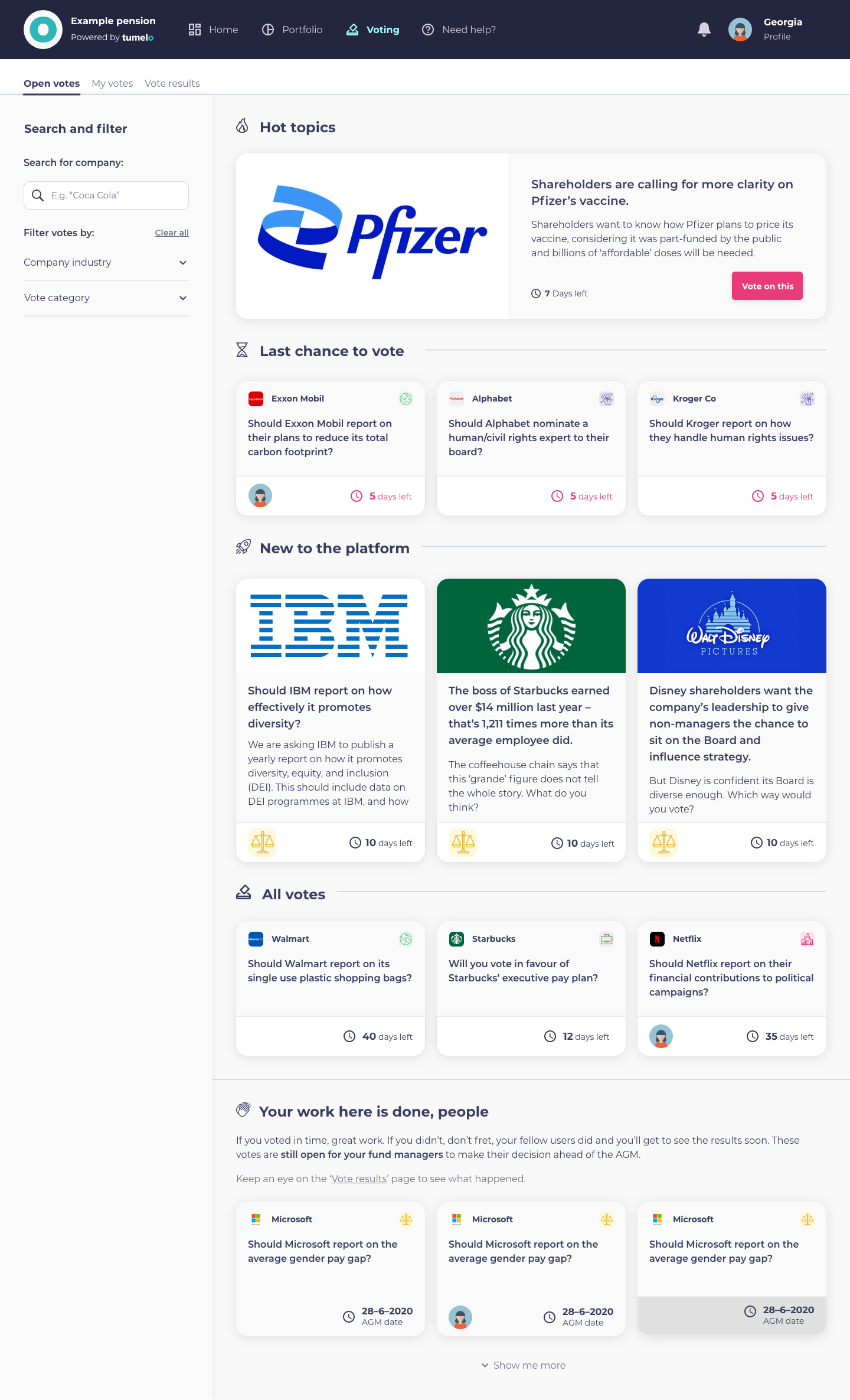This screenshot has height=1400, width=850.
Task: Click the Starbucks logo in All votes
Action: 456,939
